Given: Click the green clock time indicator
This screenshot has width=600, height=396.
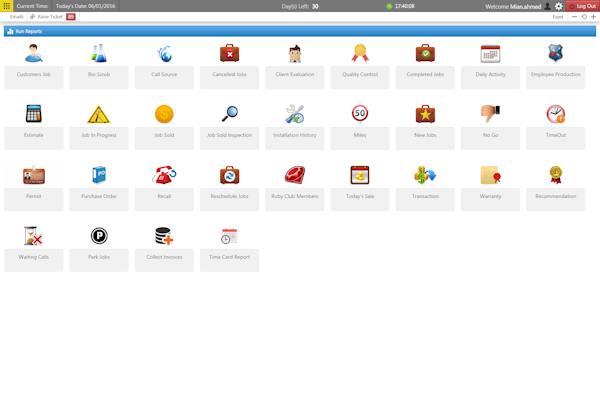Looking at the screenshot, I should click(x=400, y=6).
